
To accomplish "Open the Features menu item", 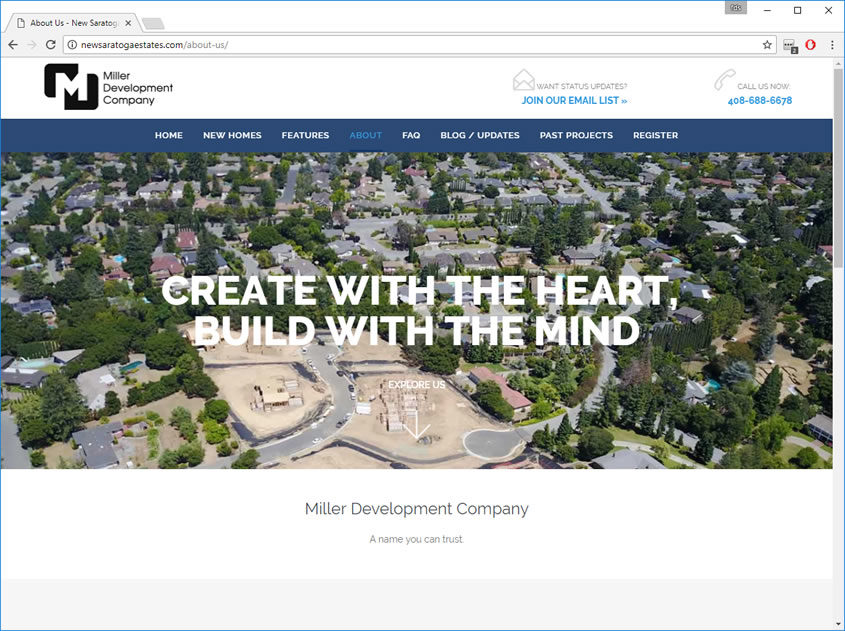I will 305,135.
